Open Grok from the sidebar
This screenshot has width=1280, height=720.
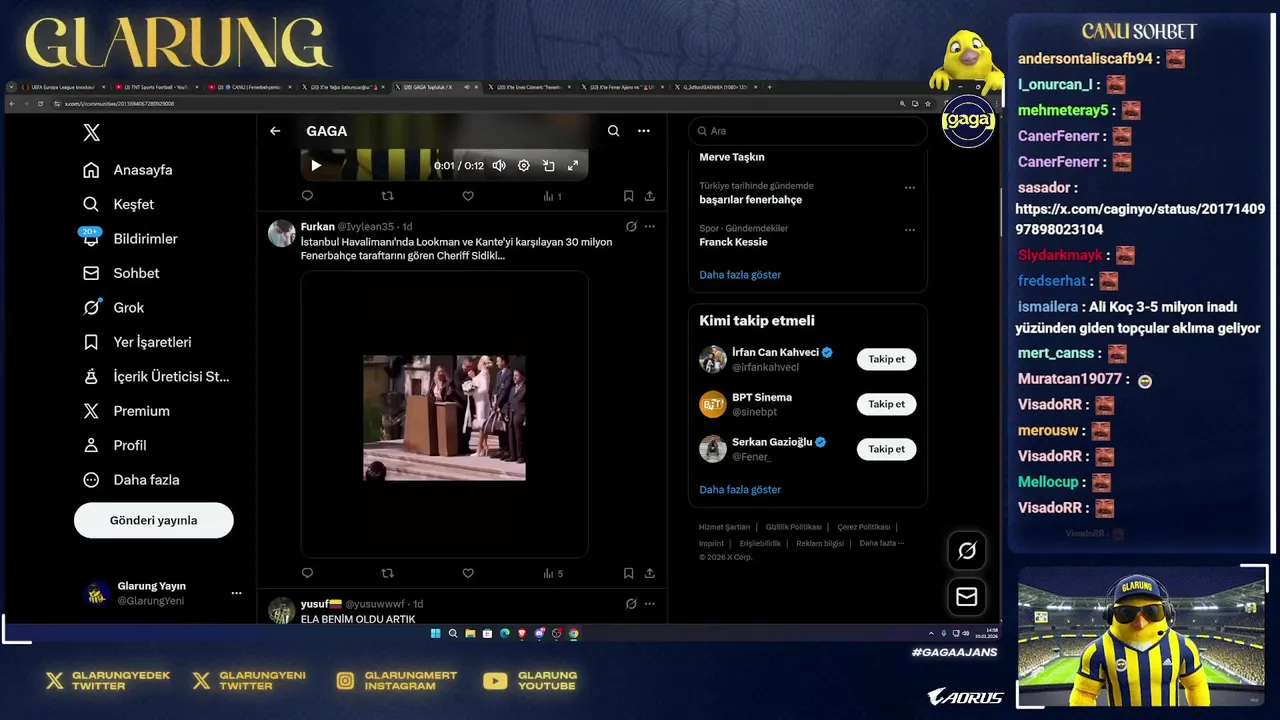click(114, 307)
